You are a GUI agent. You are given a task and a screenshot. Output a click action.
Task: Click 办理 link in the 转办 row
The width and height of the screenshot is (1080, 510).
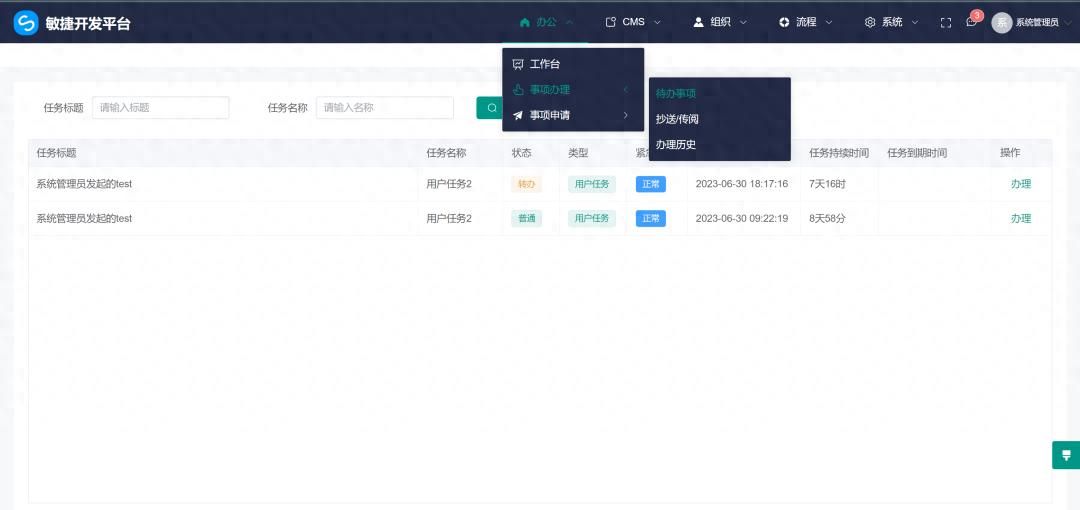coord(1021,184)
